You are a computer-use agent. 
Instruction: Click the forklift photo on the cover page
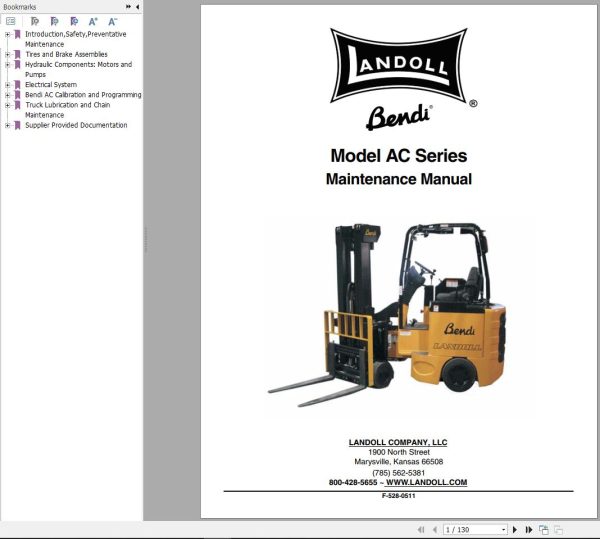(387, 314)
